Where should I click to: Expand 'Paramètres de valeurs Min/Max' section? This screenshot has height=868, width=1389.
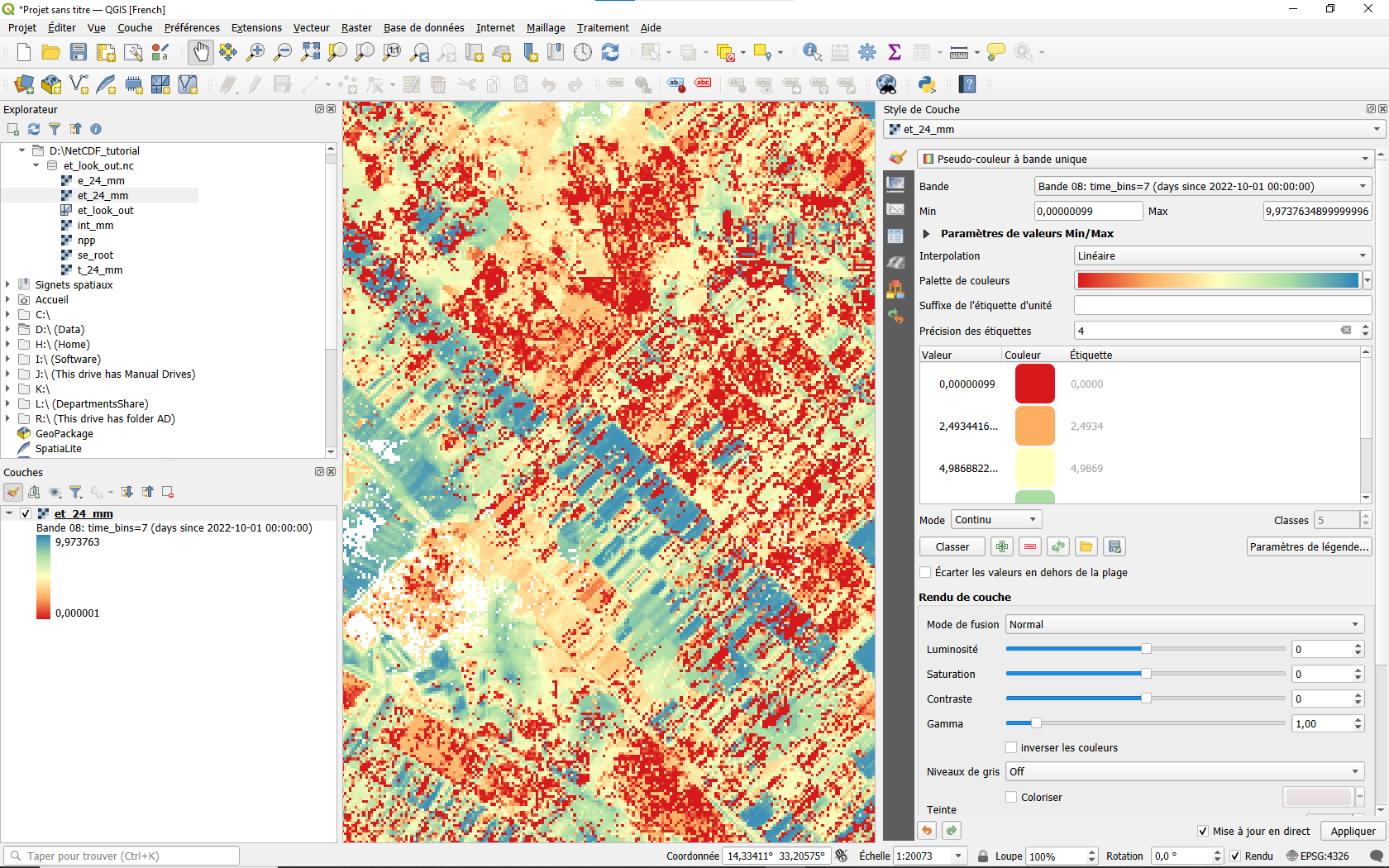click(927, 234)
